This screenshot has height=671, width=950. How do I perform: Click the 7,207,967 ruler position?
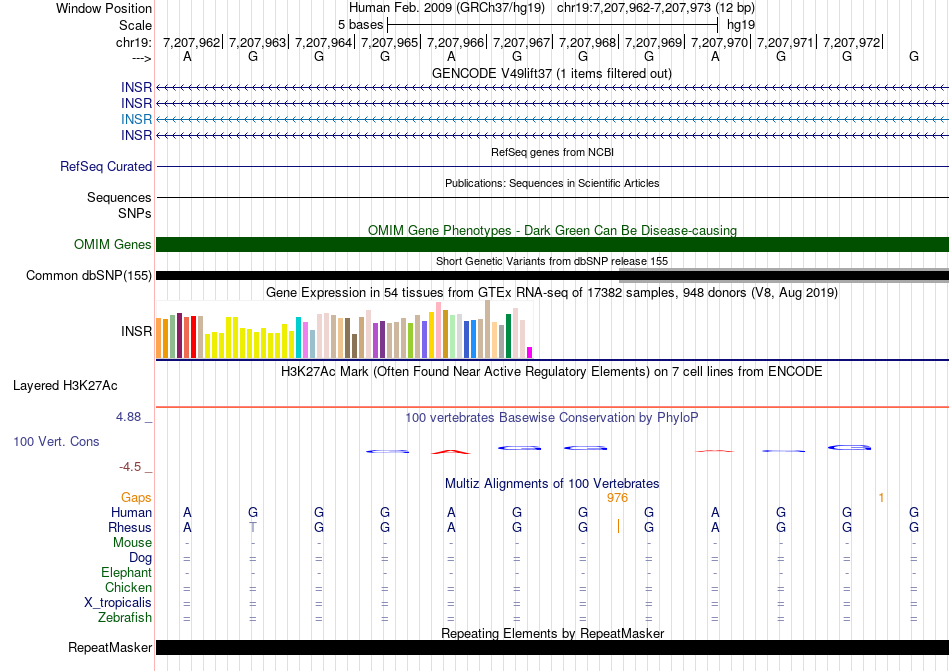[522, 42]
